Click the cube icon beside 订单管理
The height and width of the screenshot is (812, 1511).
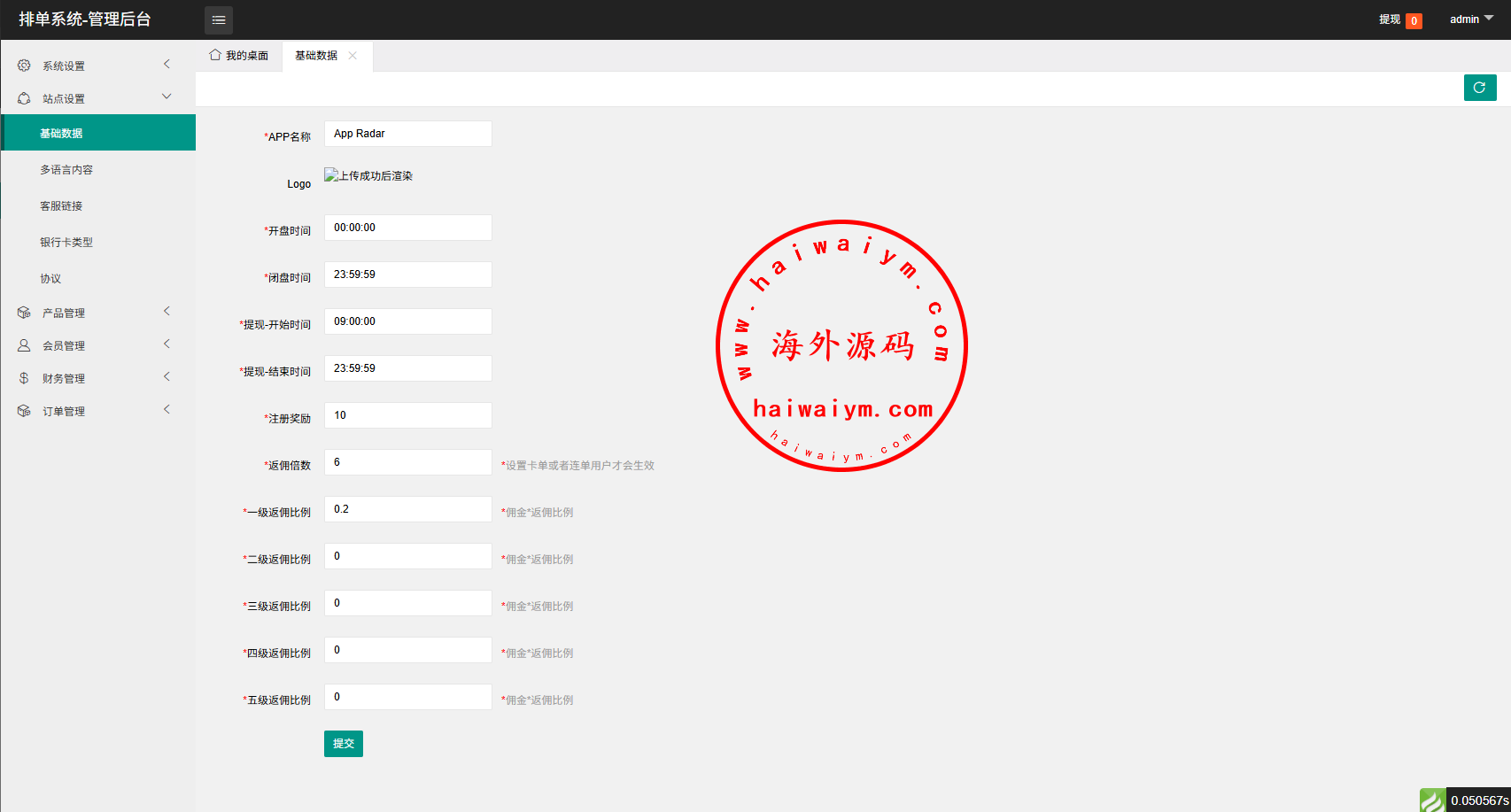[24, 411]
